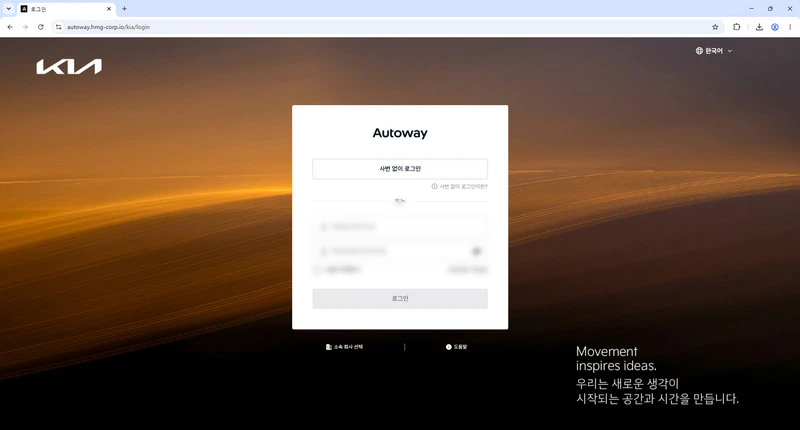Open the tab search dropdown arrow
800x430 pixels.
pos(8,9)
